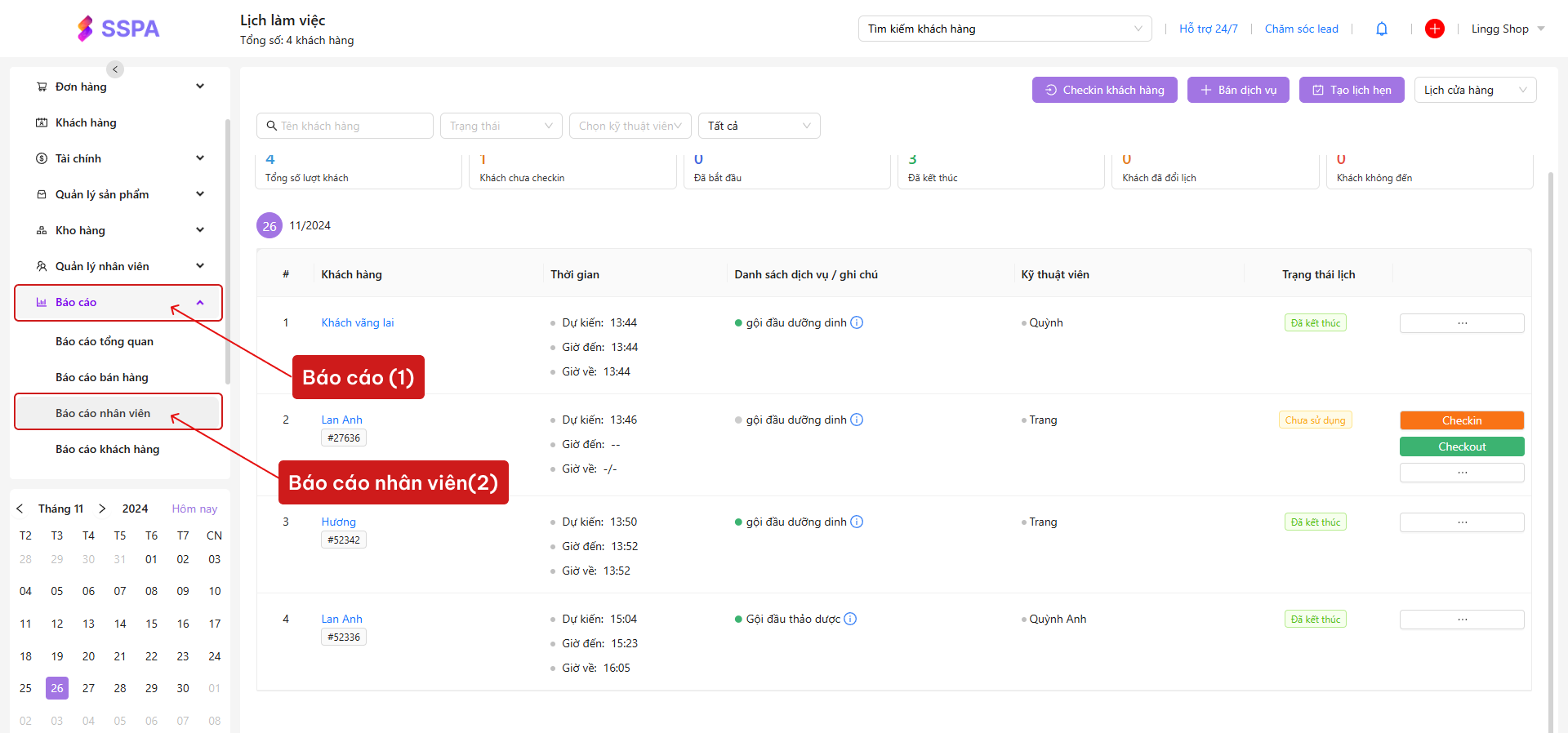Click the SSPA logo
The width and height of the screenshot is (1568, 733).
click(118, 29)
